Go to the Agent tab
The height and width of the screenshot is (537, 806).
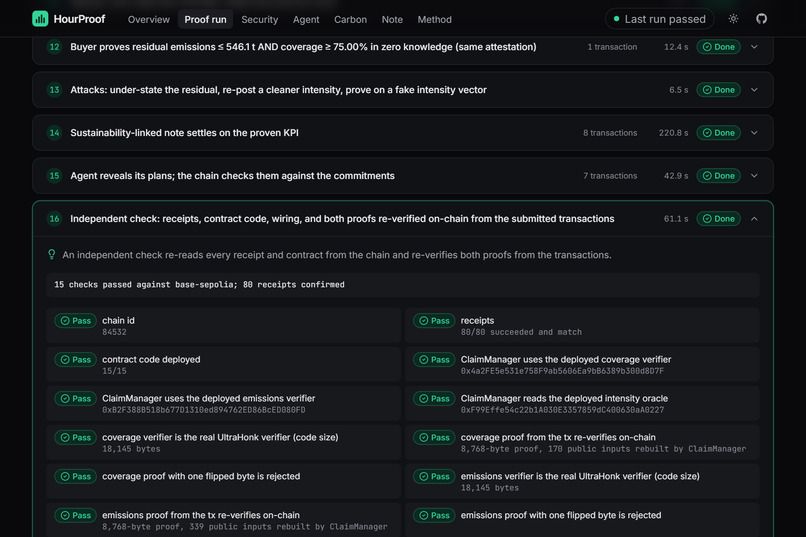306,20
